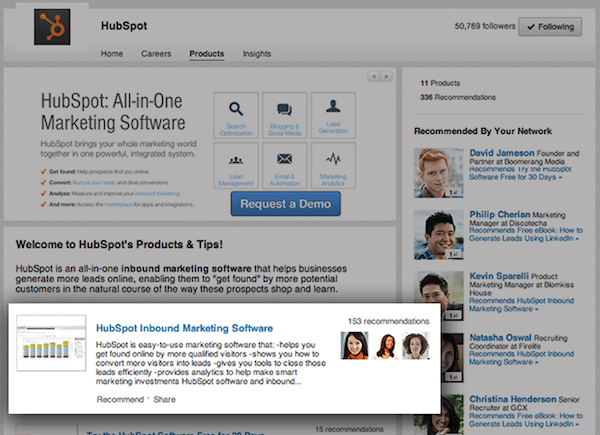600x435 pixels.
Task: Open the Search Optimization icon tile
Action: point(236,115)
